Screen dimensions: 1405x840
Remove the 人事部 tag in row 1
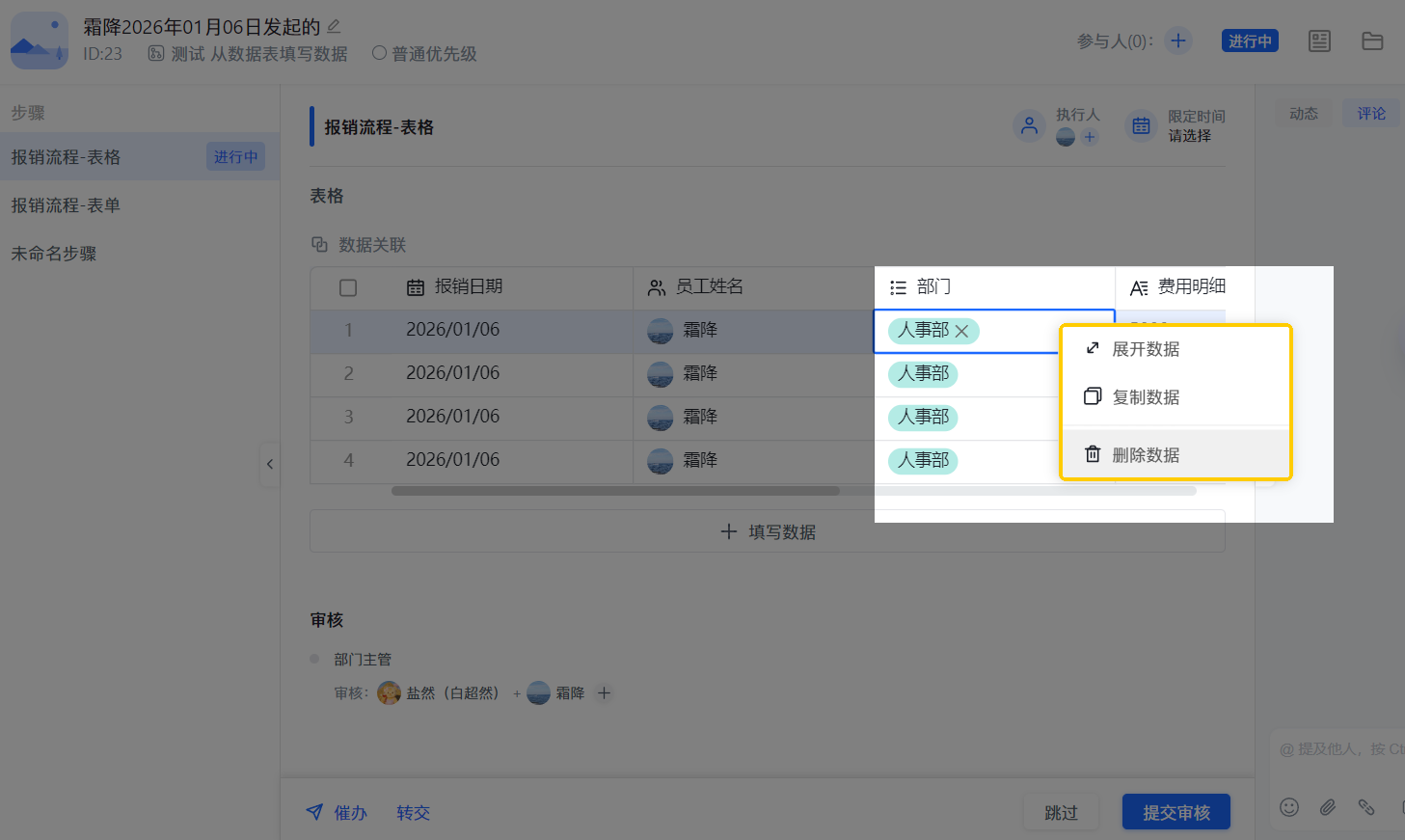coord(962,330)
